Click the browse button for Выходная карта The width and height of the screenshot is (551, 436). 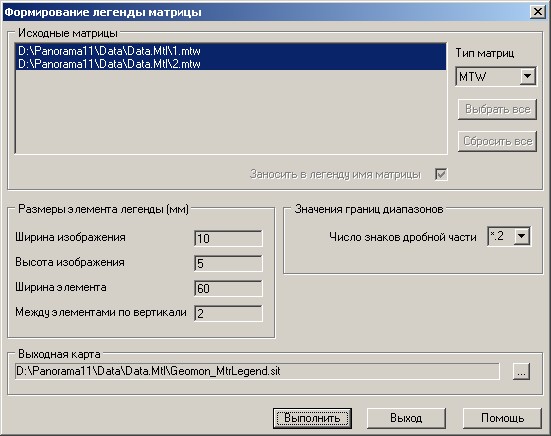521,371
